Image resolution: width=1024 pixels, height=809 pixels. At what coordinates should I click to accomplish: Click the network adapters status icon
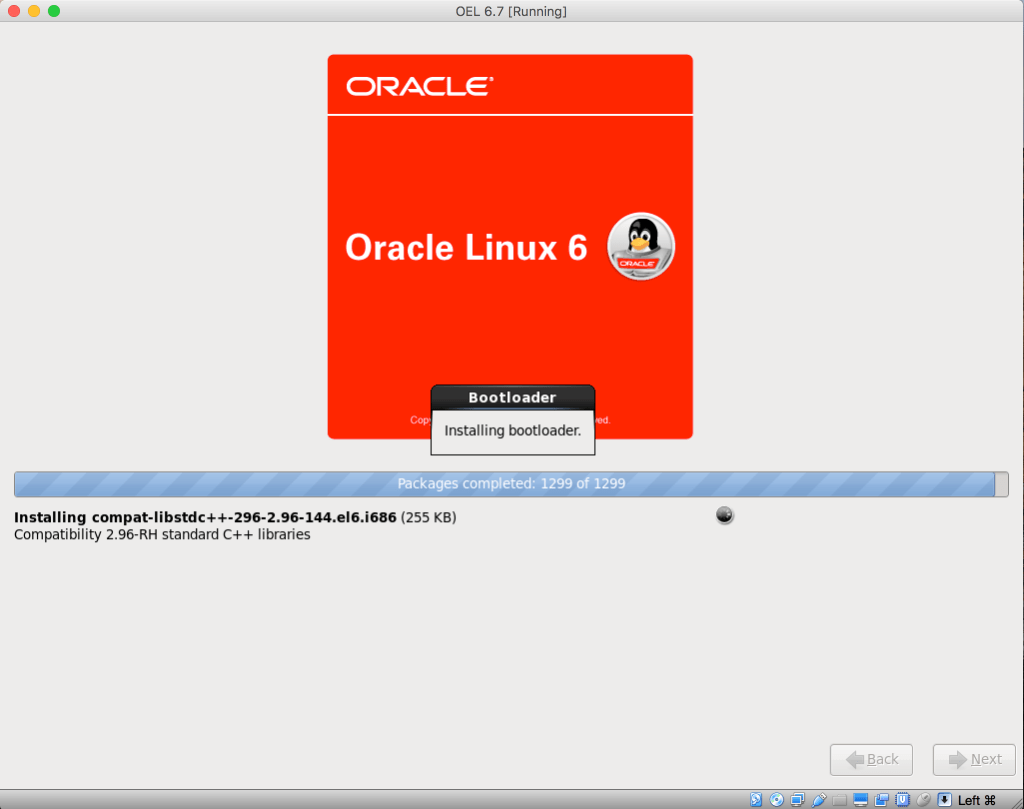[x=797, y=799]
